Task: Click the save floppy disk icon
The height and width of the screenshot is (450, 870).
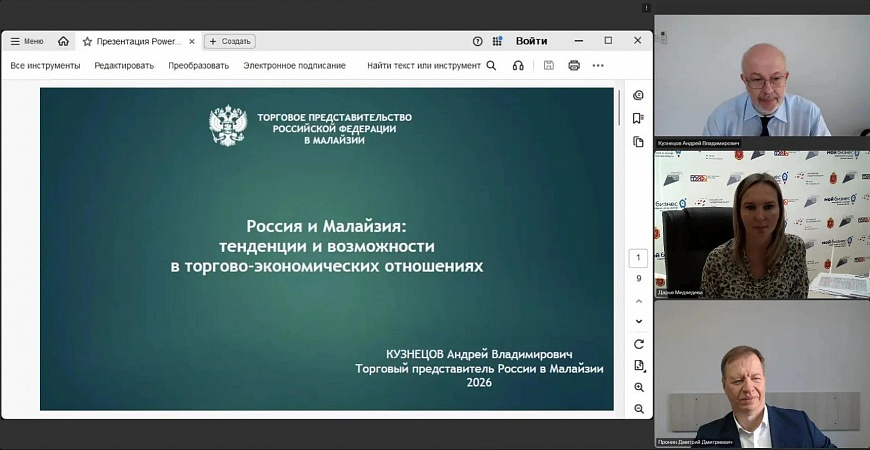Action: pos(549,65)
